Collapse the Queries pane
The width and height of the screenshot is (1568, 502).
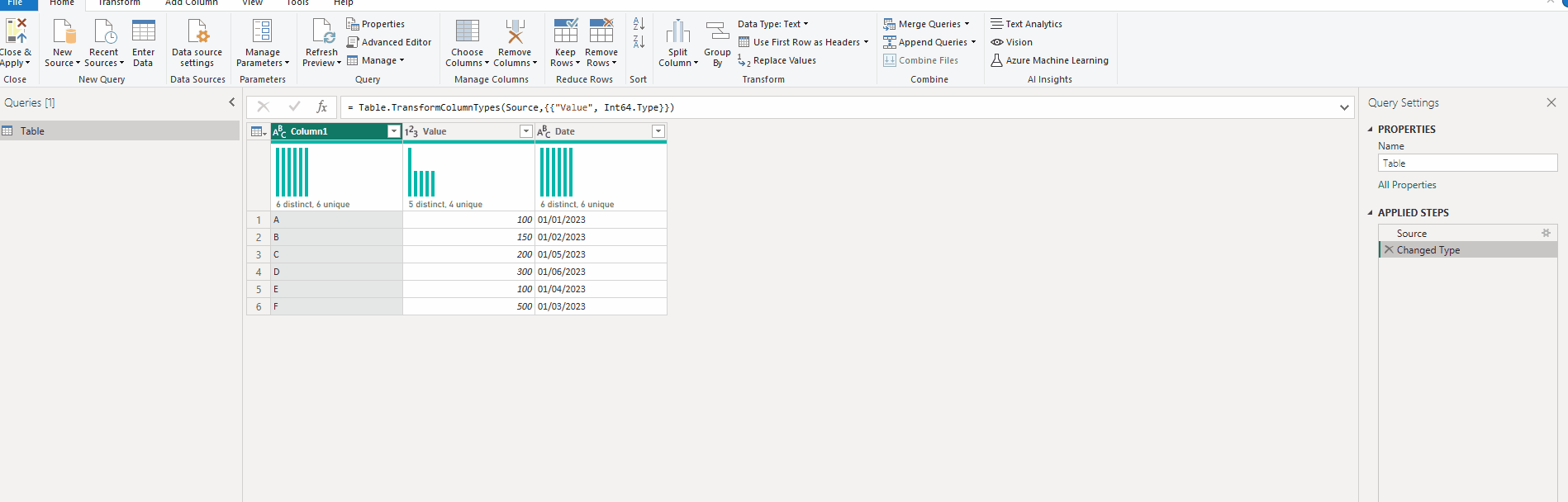231,102
